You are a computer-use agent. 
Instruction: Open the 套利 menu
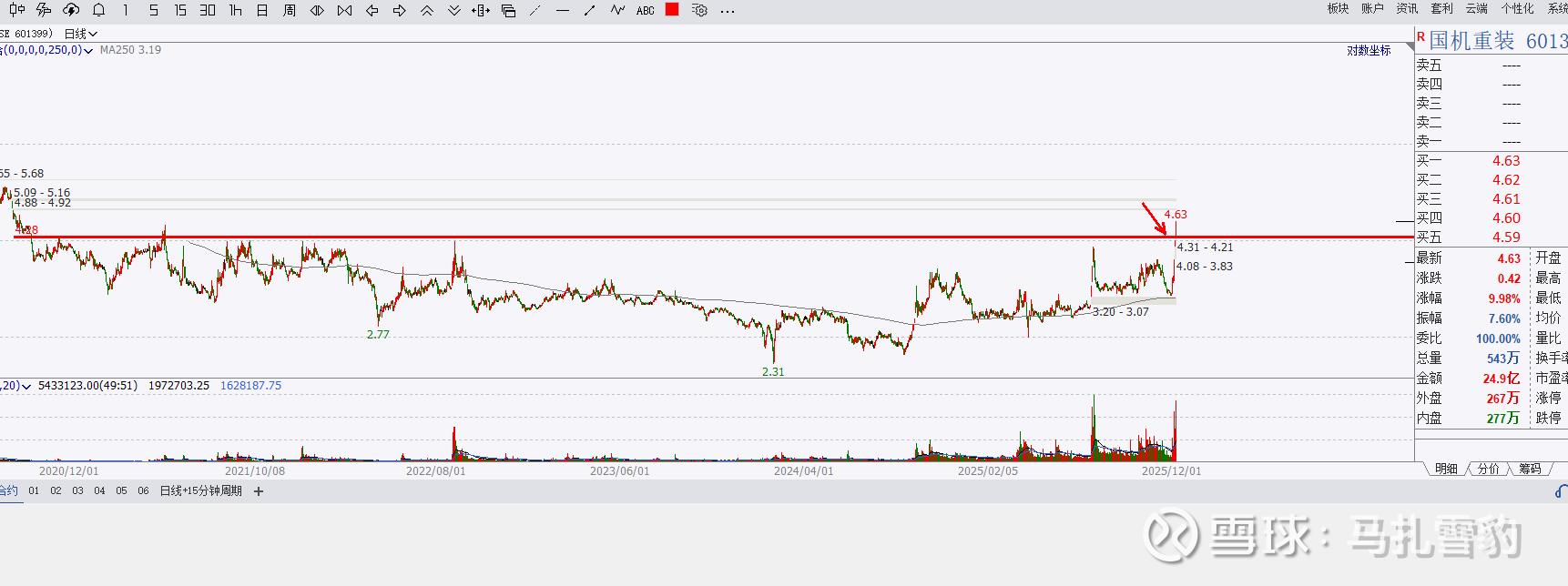click(1441, 8)
